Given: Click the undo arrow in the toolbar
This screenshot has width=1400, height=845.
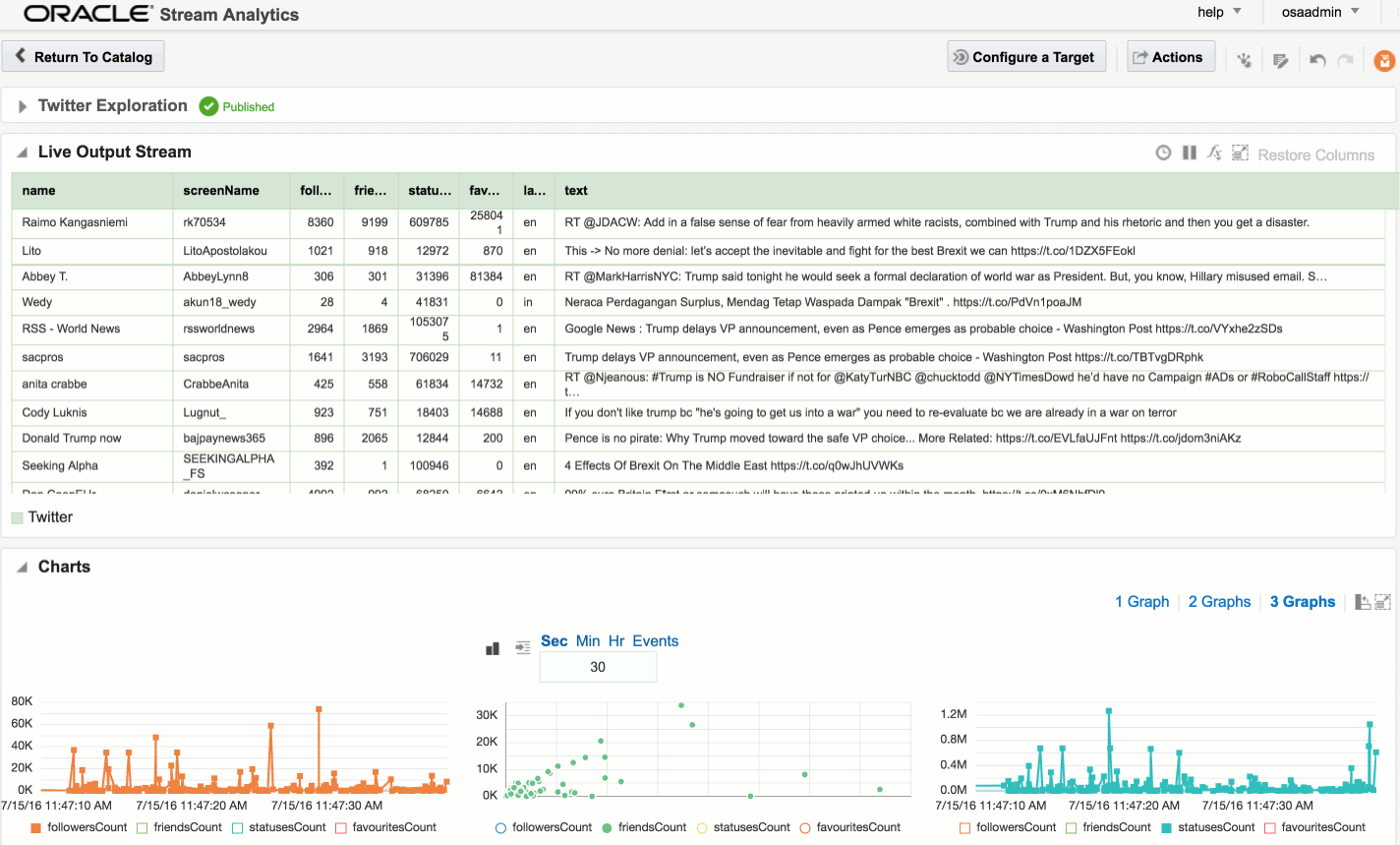Looking at the screenshot, I should click(x=1317, y=60).
